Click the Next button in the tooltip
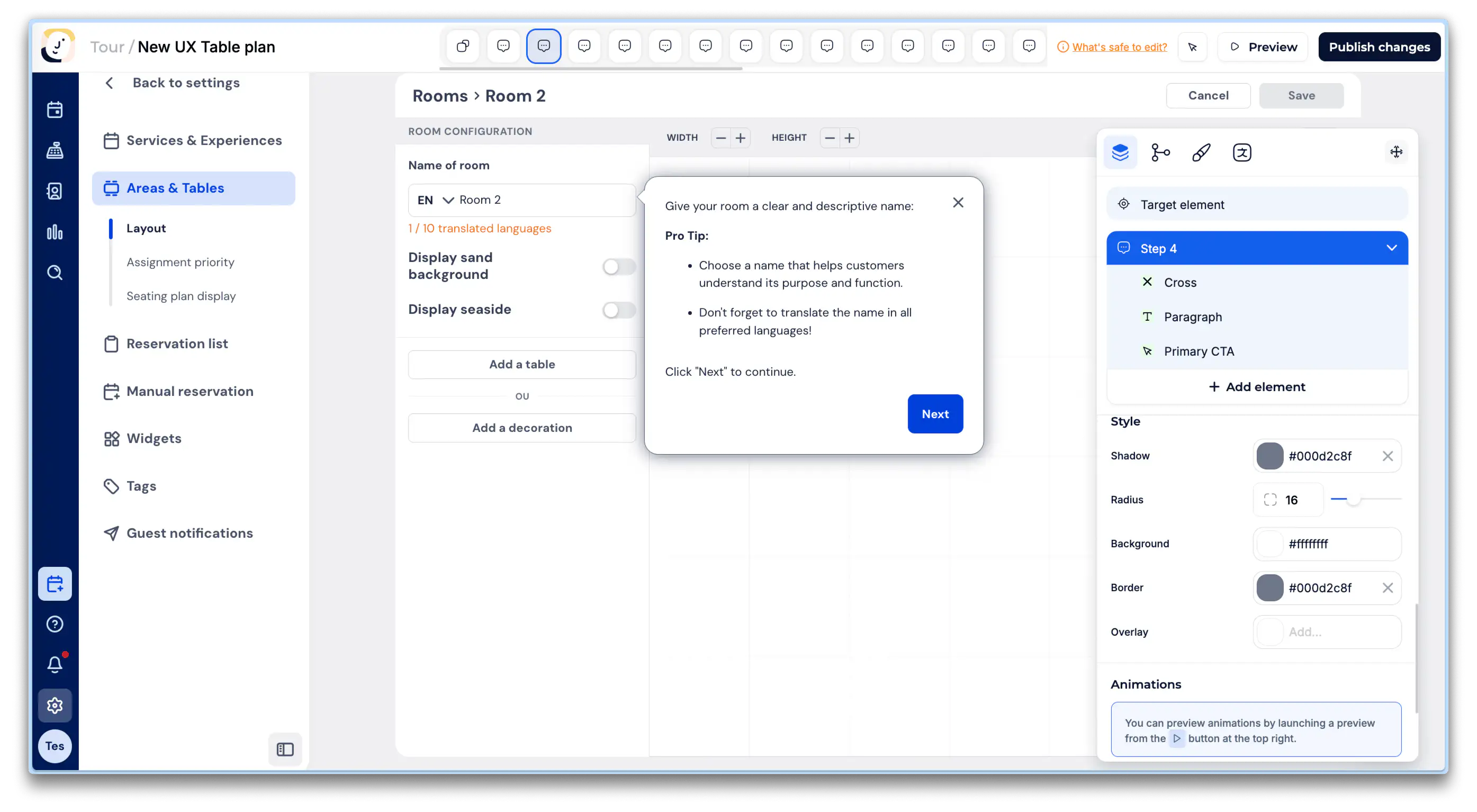The image size is (1477, 812). (935, 413)
